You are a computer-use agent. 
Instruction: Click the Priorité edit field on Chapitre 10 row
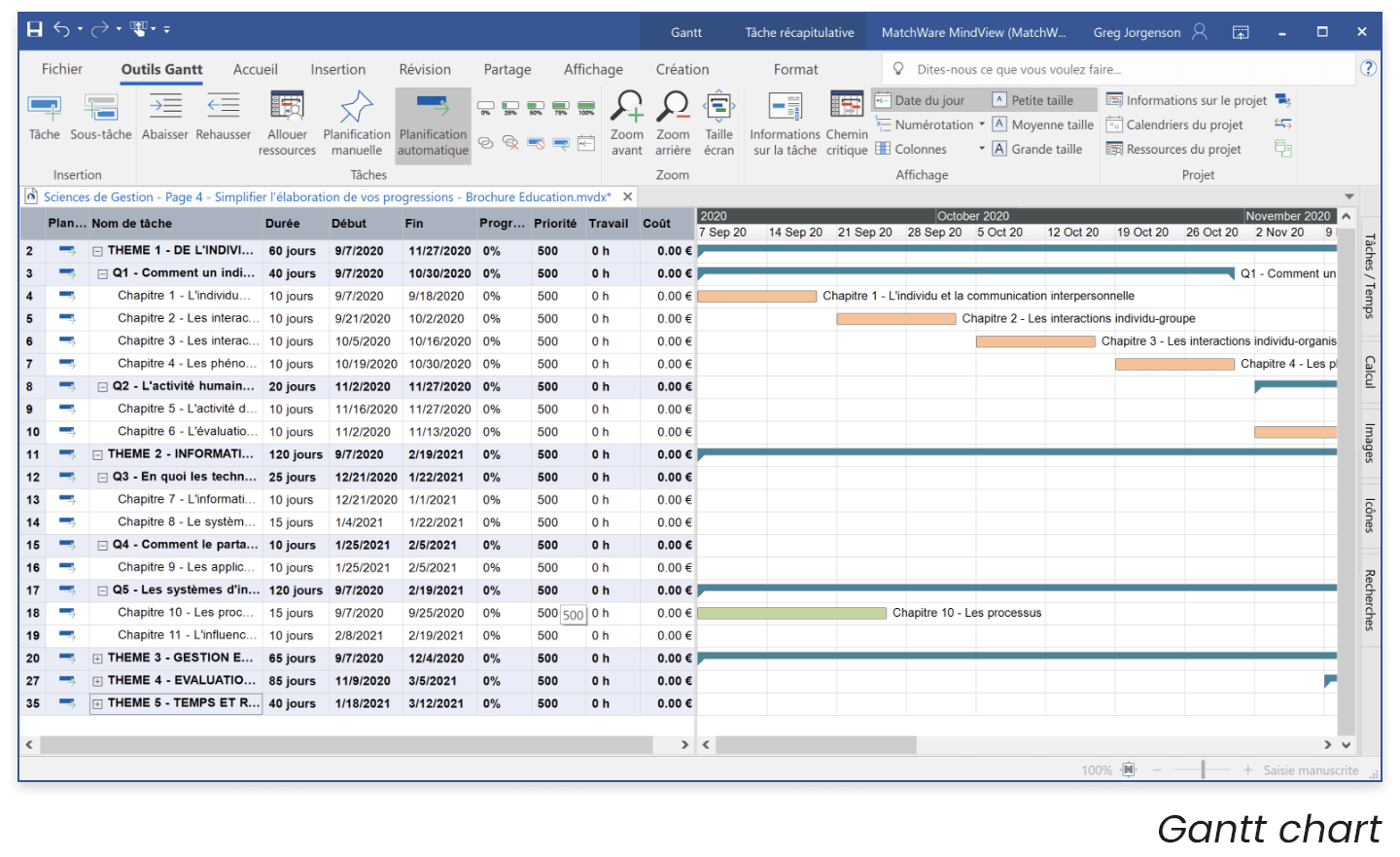574,615
